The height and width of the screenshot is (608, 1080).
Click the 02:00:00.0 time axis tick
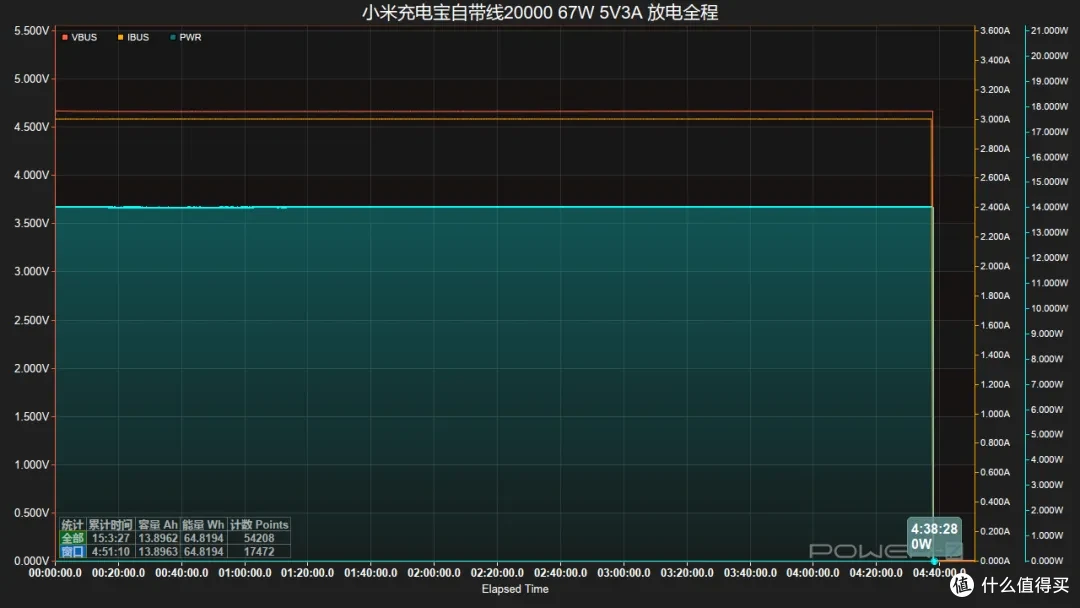434,573
